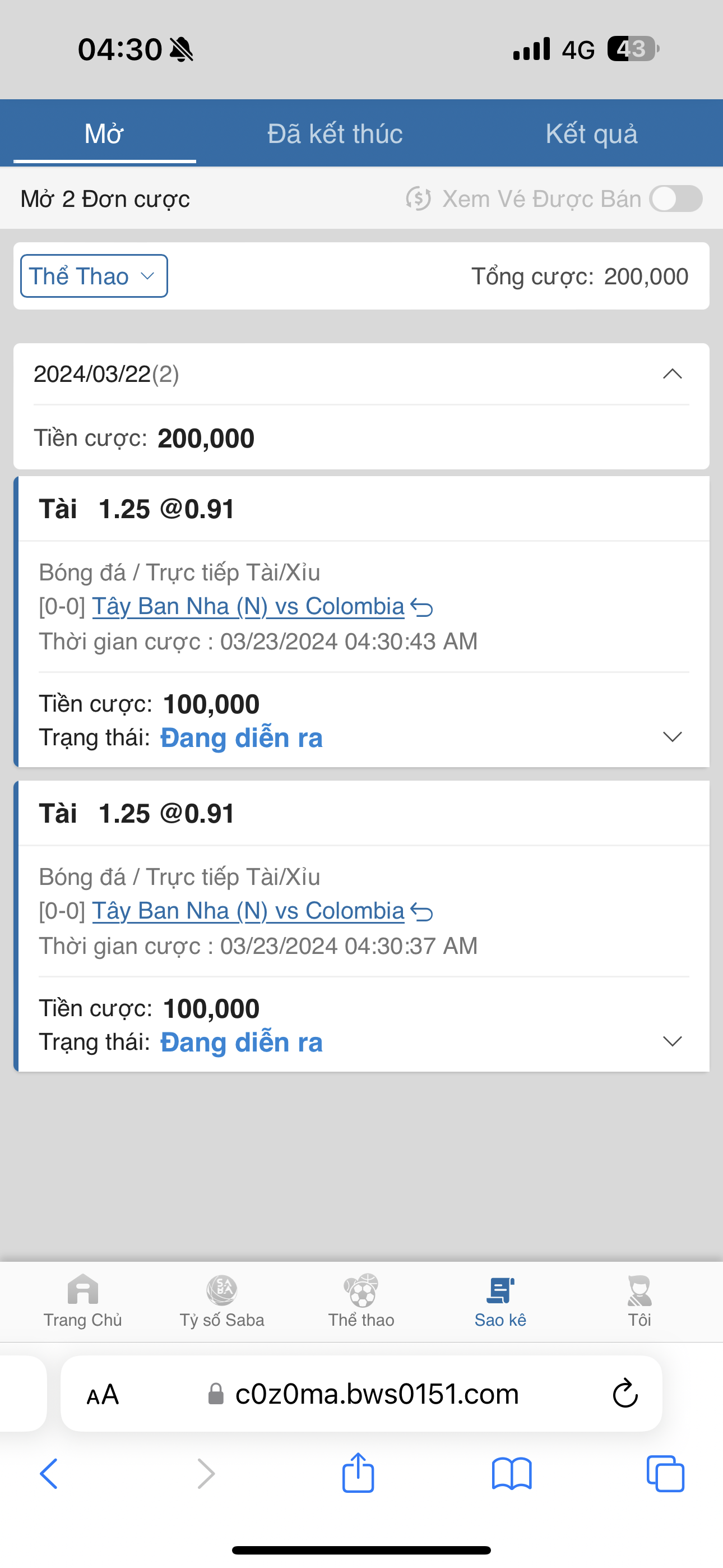Toggle the Xem Vé Được Bán switch

pos(675,199)
